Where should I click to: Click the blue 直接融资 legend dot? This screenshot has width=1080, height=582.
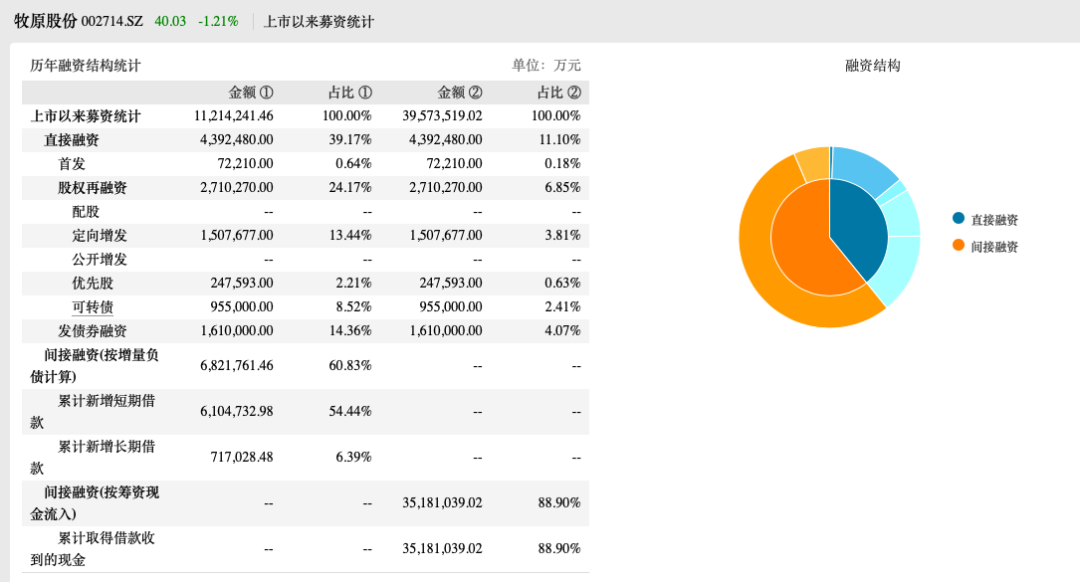[959, 219]
